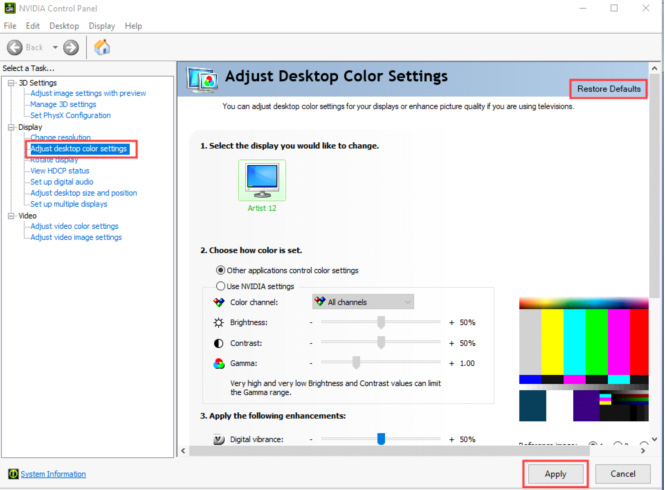Screen dimensions: 665x490
Task: Click the Color channel RGB icon
Action: 219,302
